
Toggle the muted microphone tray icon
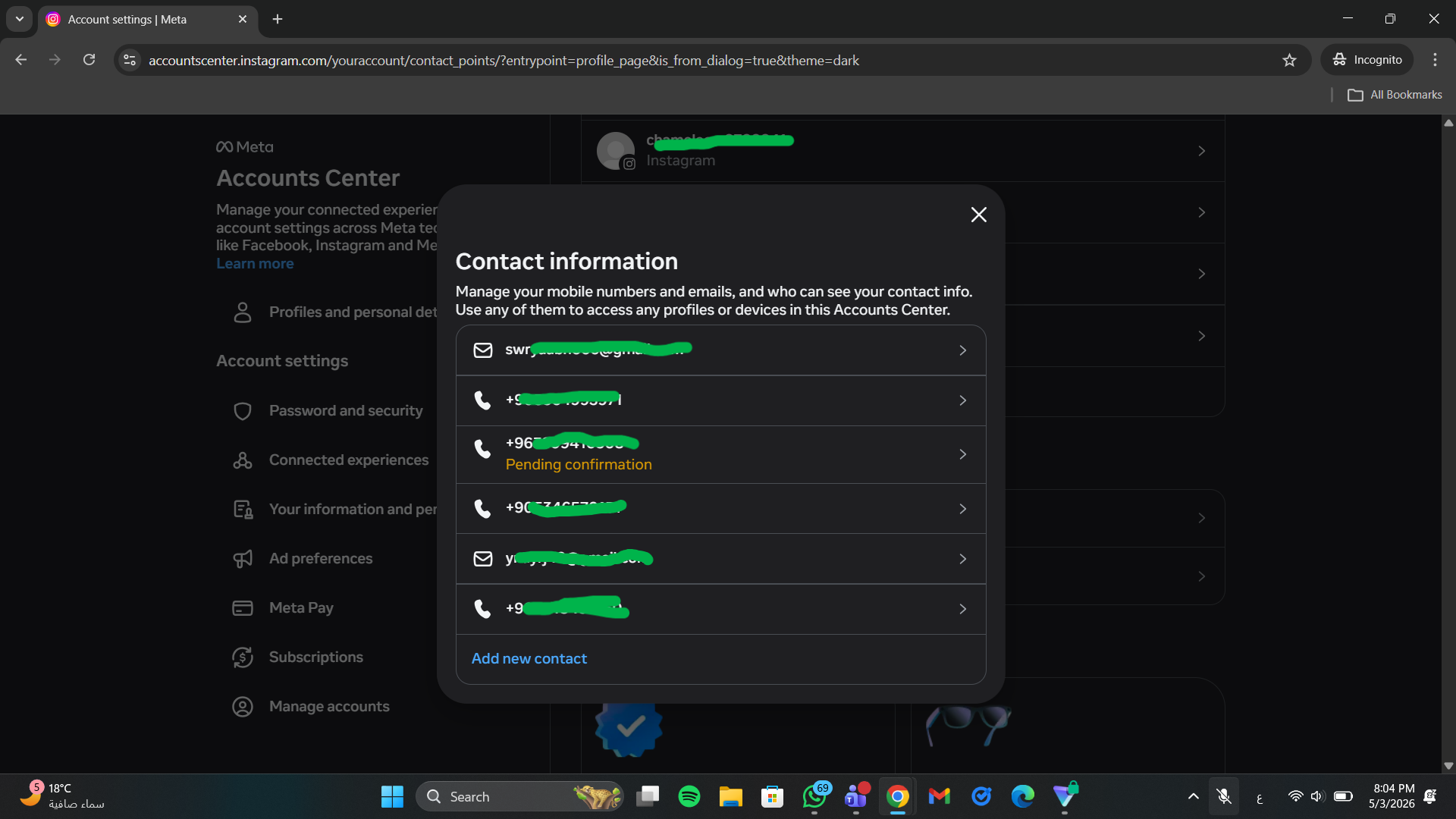(1224, 796)
